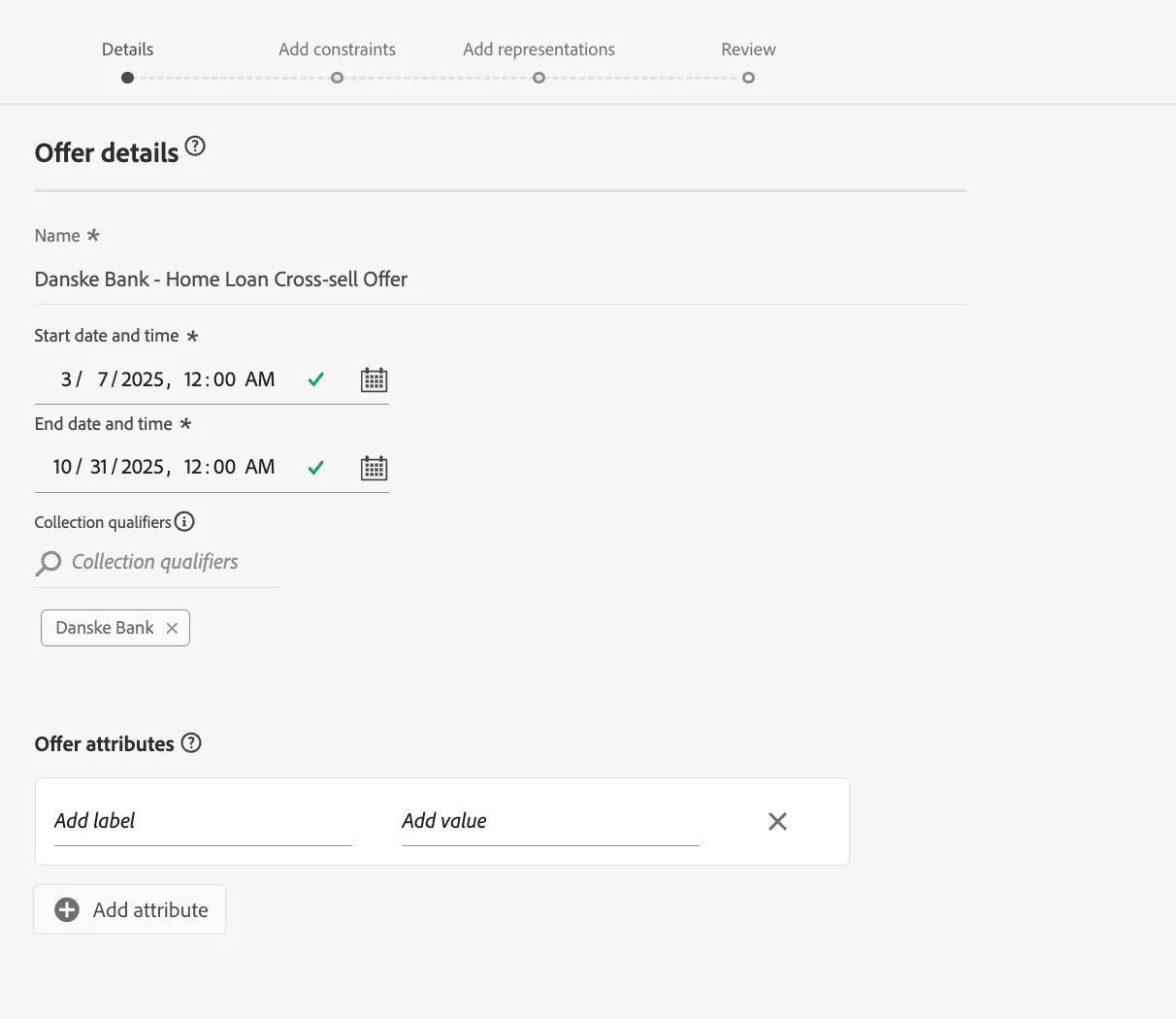Click the Add value field

(x=550, y=821)
